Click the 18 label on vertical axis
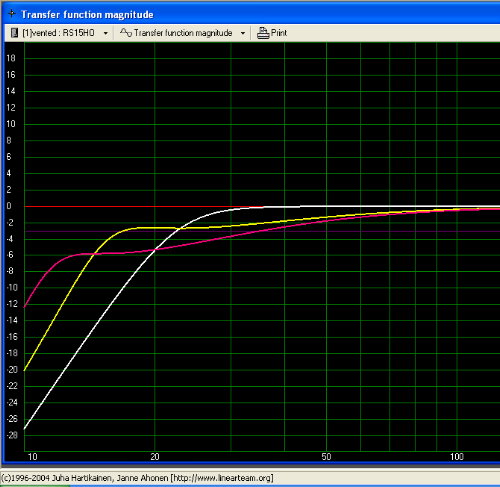The width and height of the screenshot is (500, 487). pos(11,58)
